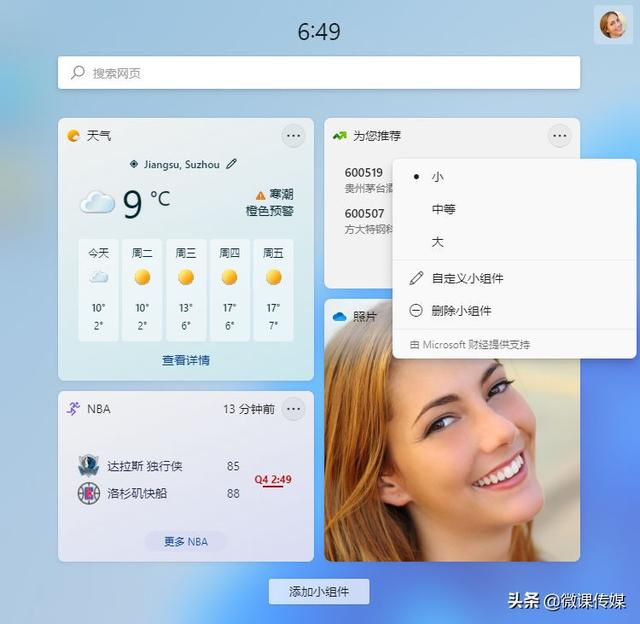Click the 更多 NBA button
640x624 pixels.
[x=186, y=542]
